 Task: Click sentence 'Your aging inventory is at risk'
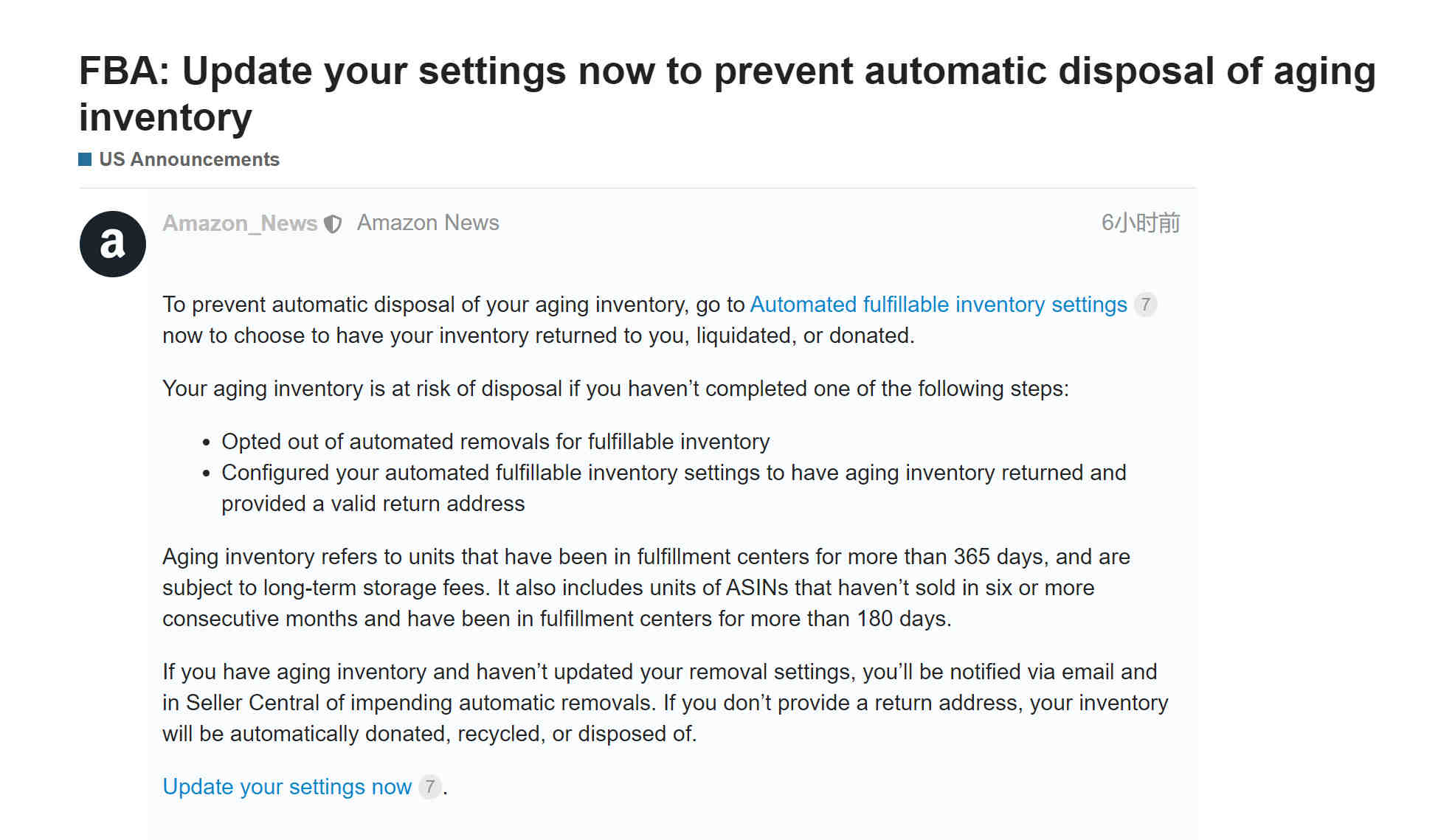(615, 388)
